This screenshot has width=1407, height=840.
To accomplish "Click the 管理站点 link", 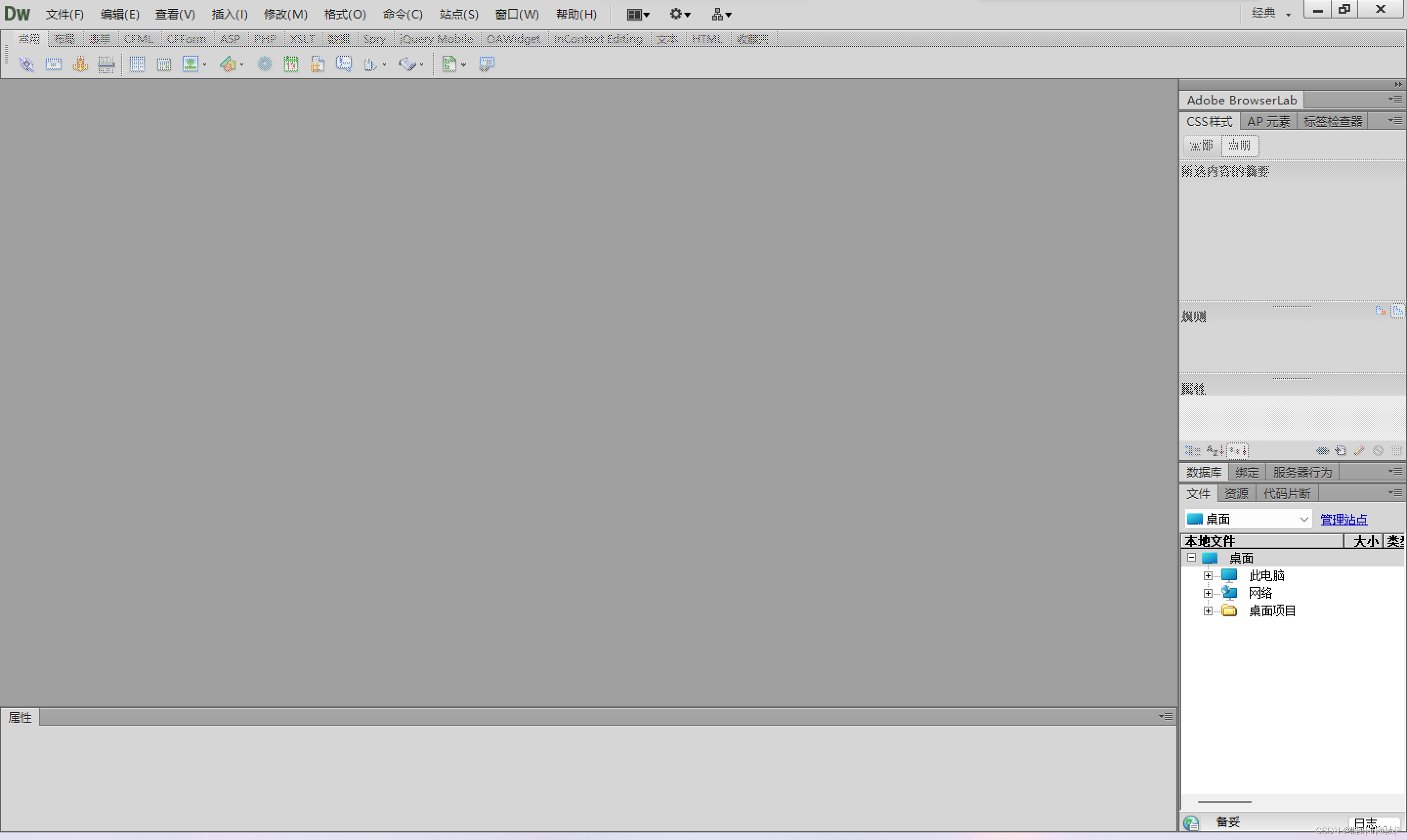I will tap(1343, 519).
